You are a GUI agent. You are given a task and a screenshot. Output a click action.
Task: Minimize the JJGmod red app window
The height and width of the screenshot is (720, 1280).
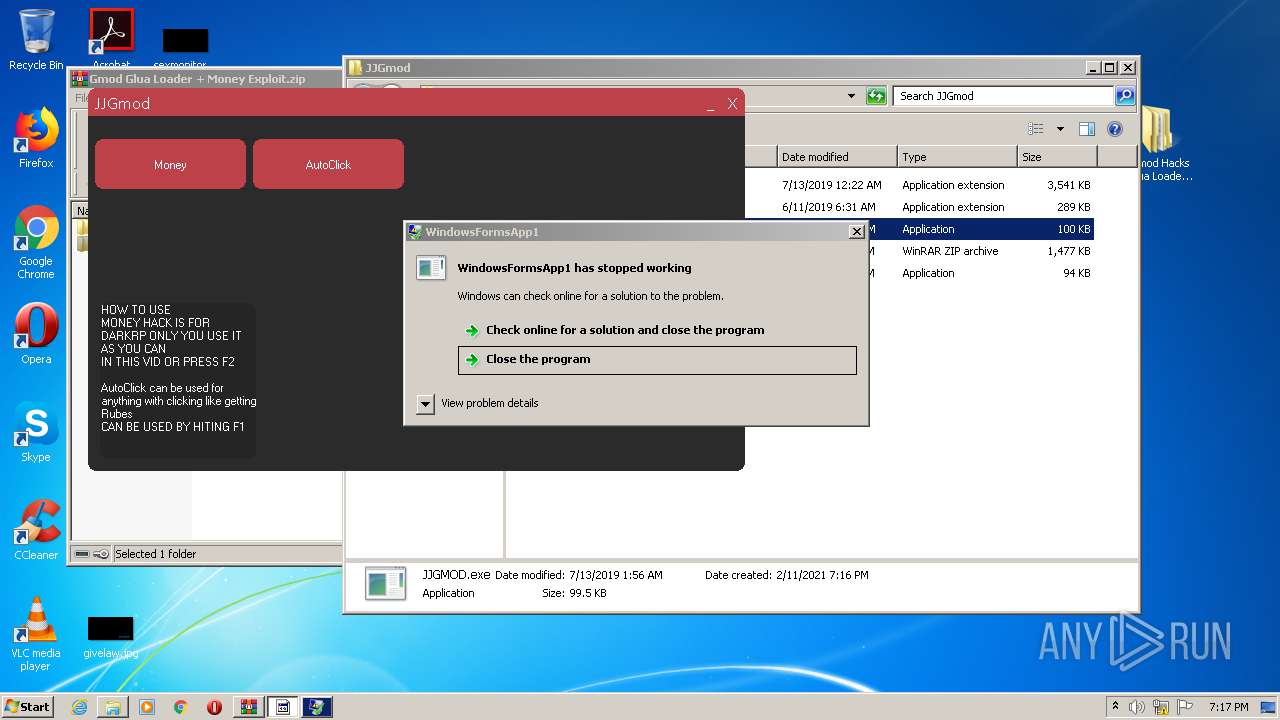coord(711,104)
